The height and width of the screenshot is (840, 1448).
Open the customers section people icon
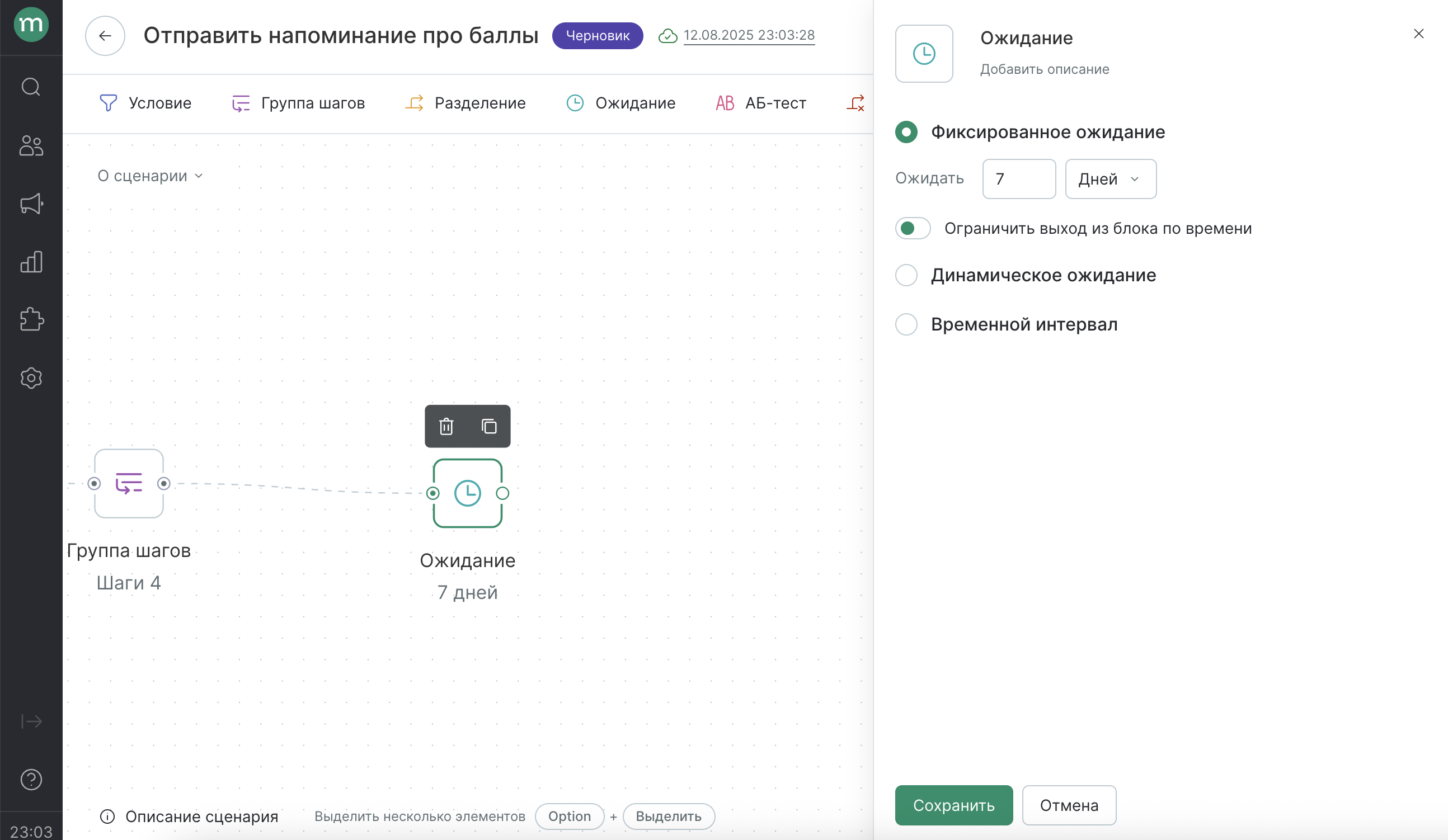tap(31, 145)
